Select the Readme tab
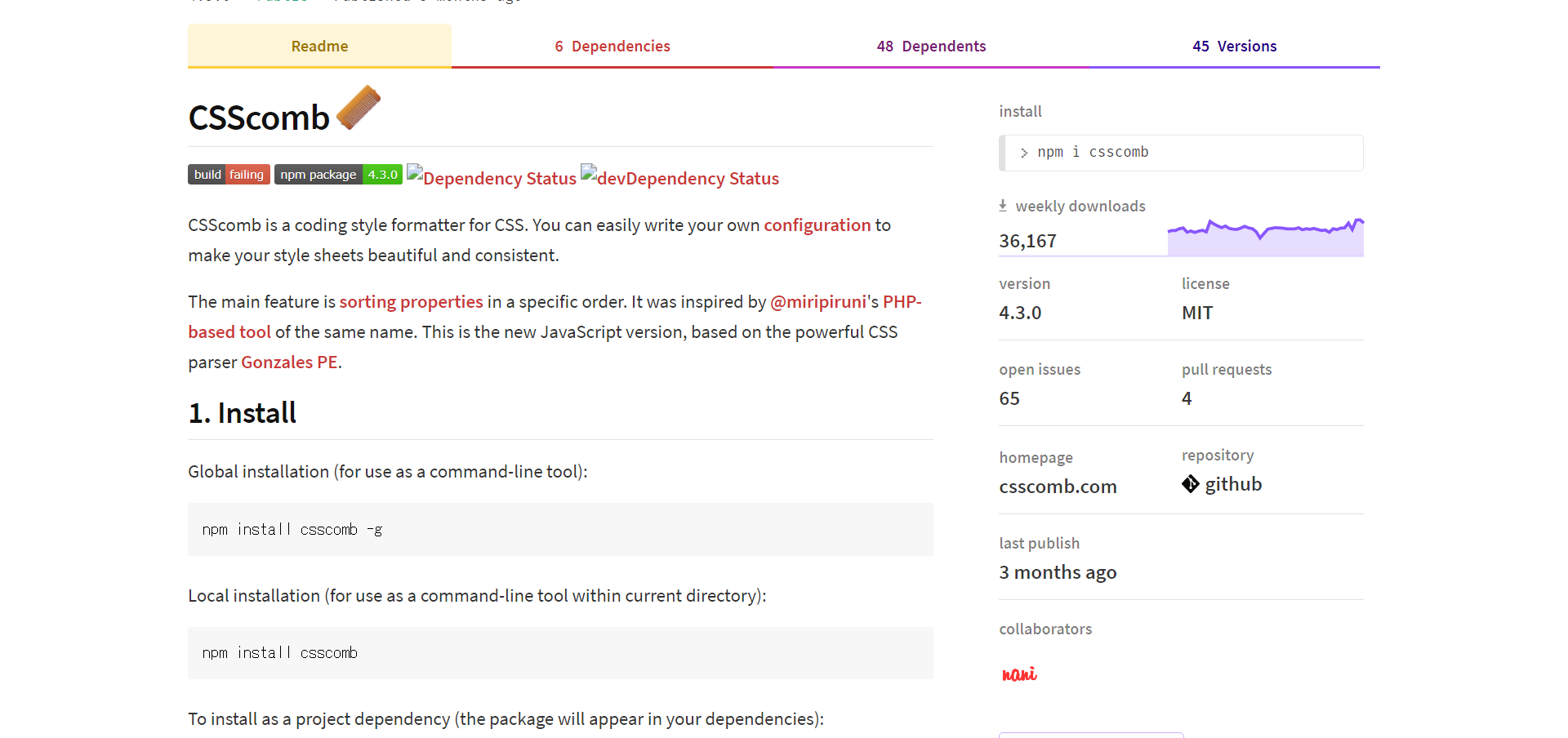The height and width of the screenshot is (738, 1568). coord(319,46)
